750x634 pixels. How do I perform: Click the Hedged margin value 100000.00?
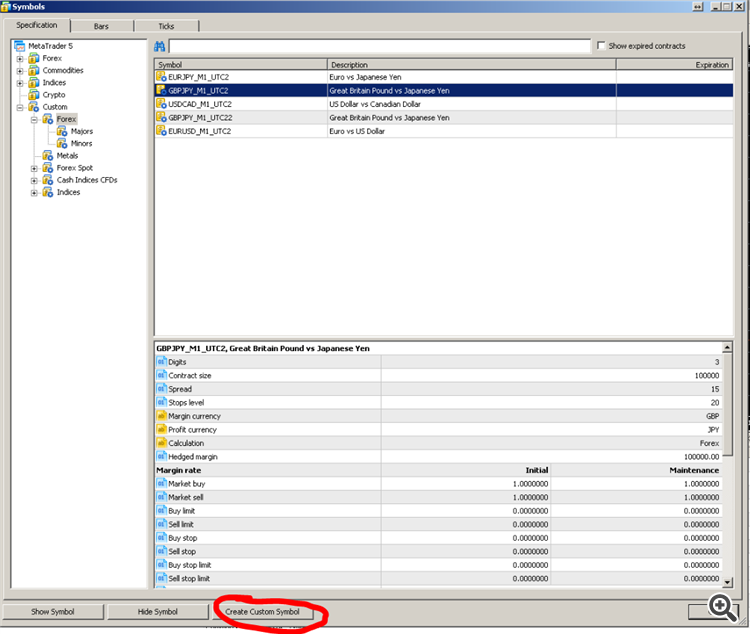[702, 457]
